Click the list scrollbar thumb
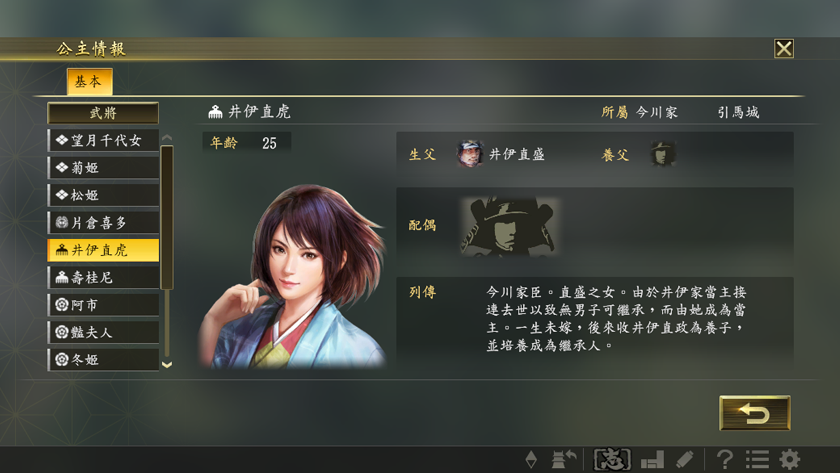The image size is (840, 473). pyautogui.click(x=167, y=217)
